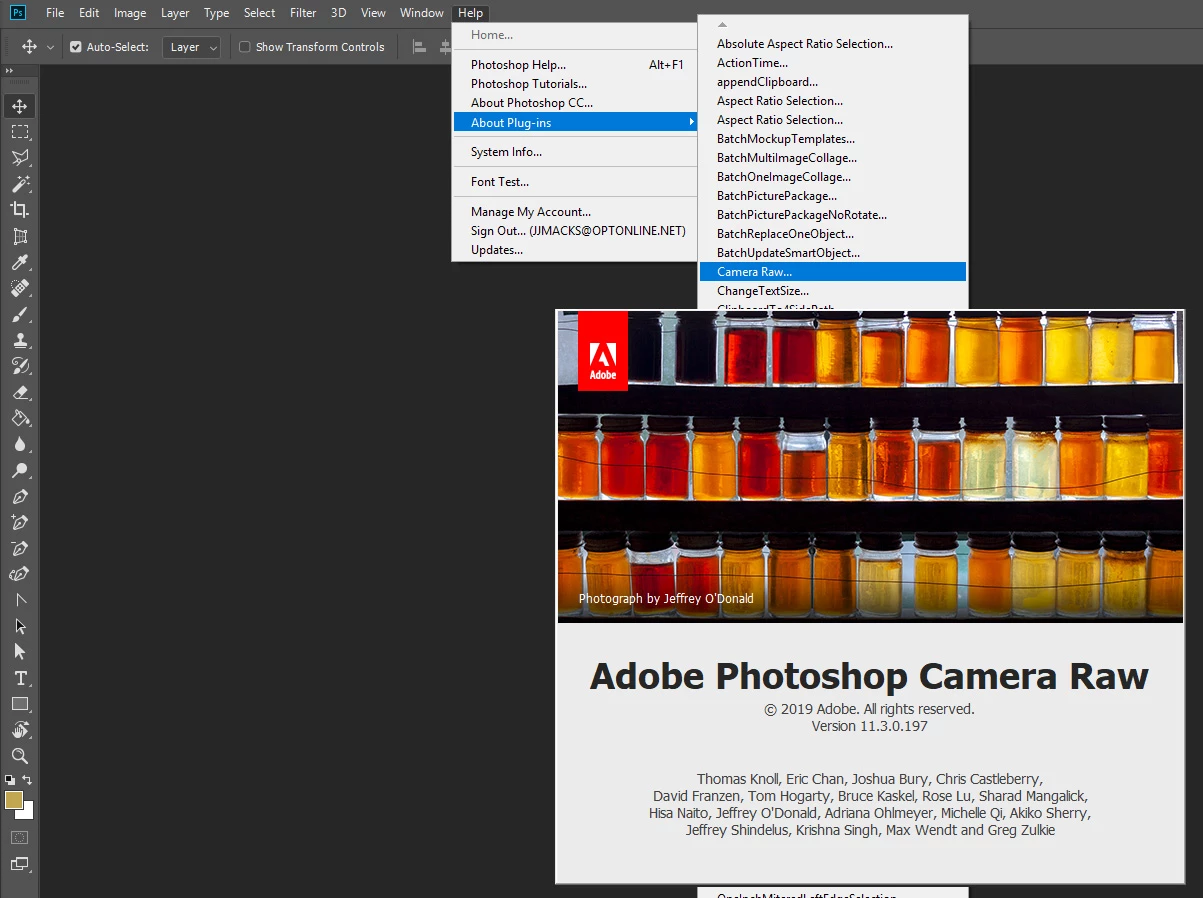Select the Dodge tool
Image resolution: width=1203 pixels, height=898 pixels.
(x=20, y=470)
